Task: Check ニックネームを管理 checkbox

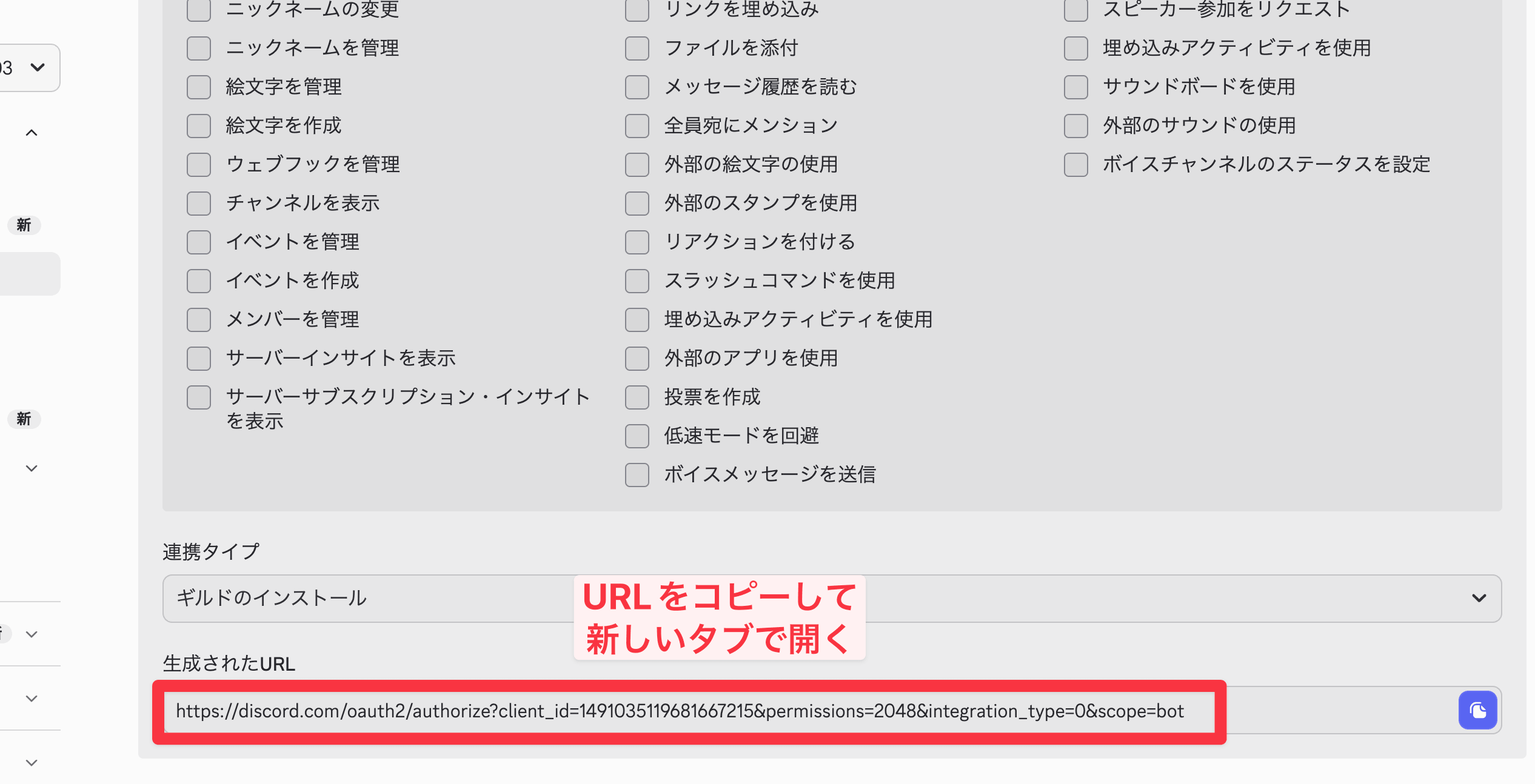Action: [x=199, y=48]
